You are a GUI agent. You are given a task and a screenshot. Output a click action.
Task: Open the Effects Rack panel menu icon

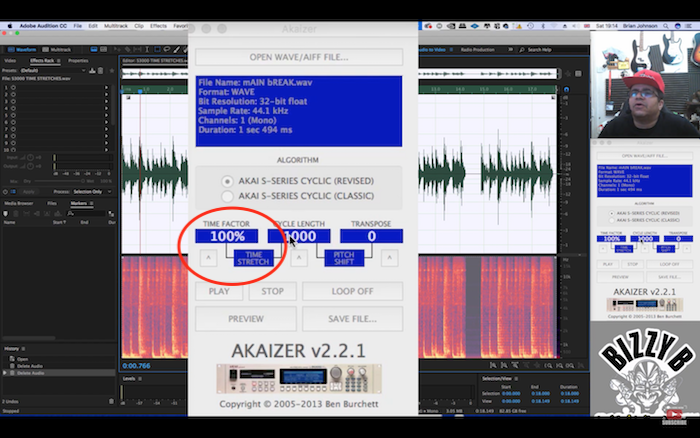58,61
